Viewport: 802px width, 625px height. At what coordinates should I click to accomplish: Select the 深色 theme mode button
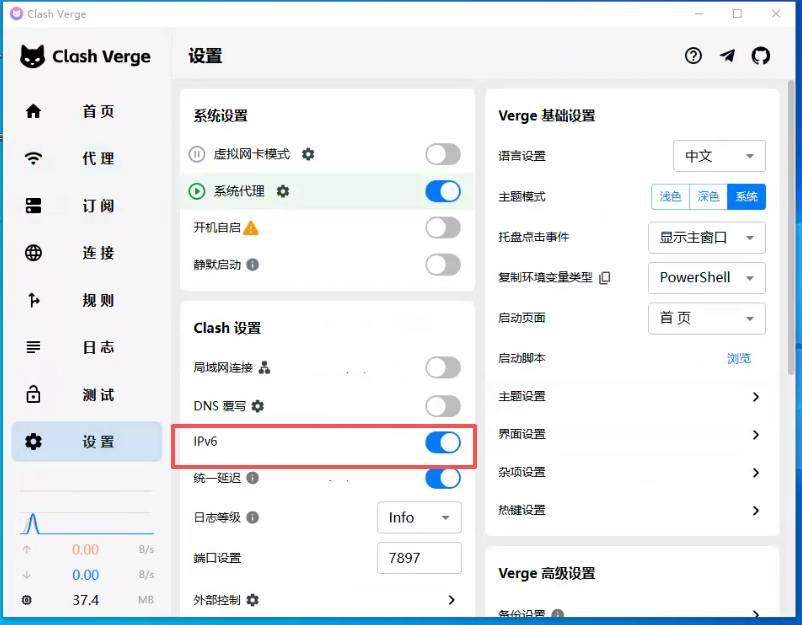(x=708, y=197)
